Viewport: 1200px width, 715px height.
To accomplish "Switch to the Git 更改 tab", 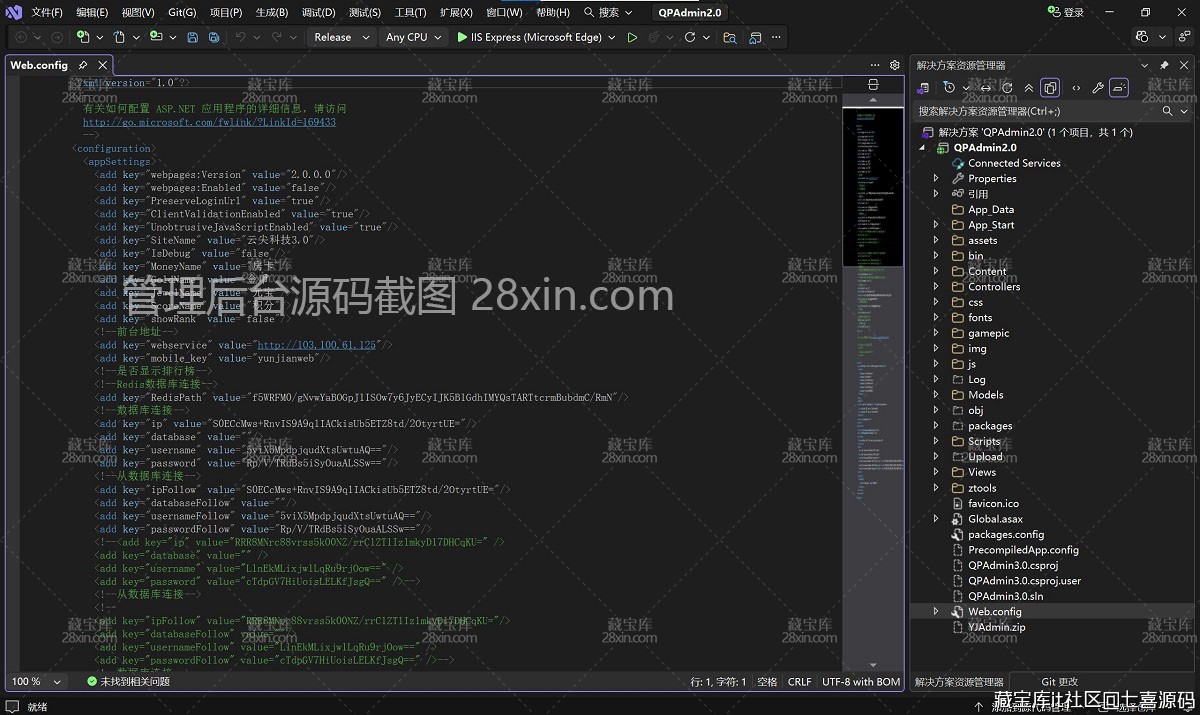I will point(1058,681).
